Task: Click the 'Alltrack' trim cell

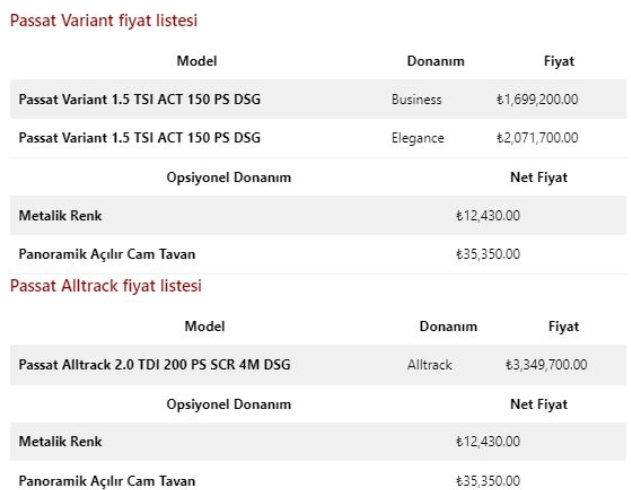Action: point(430,365)
